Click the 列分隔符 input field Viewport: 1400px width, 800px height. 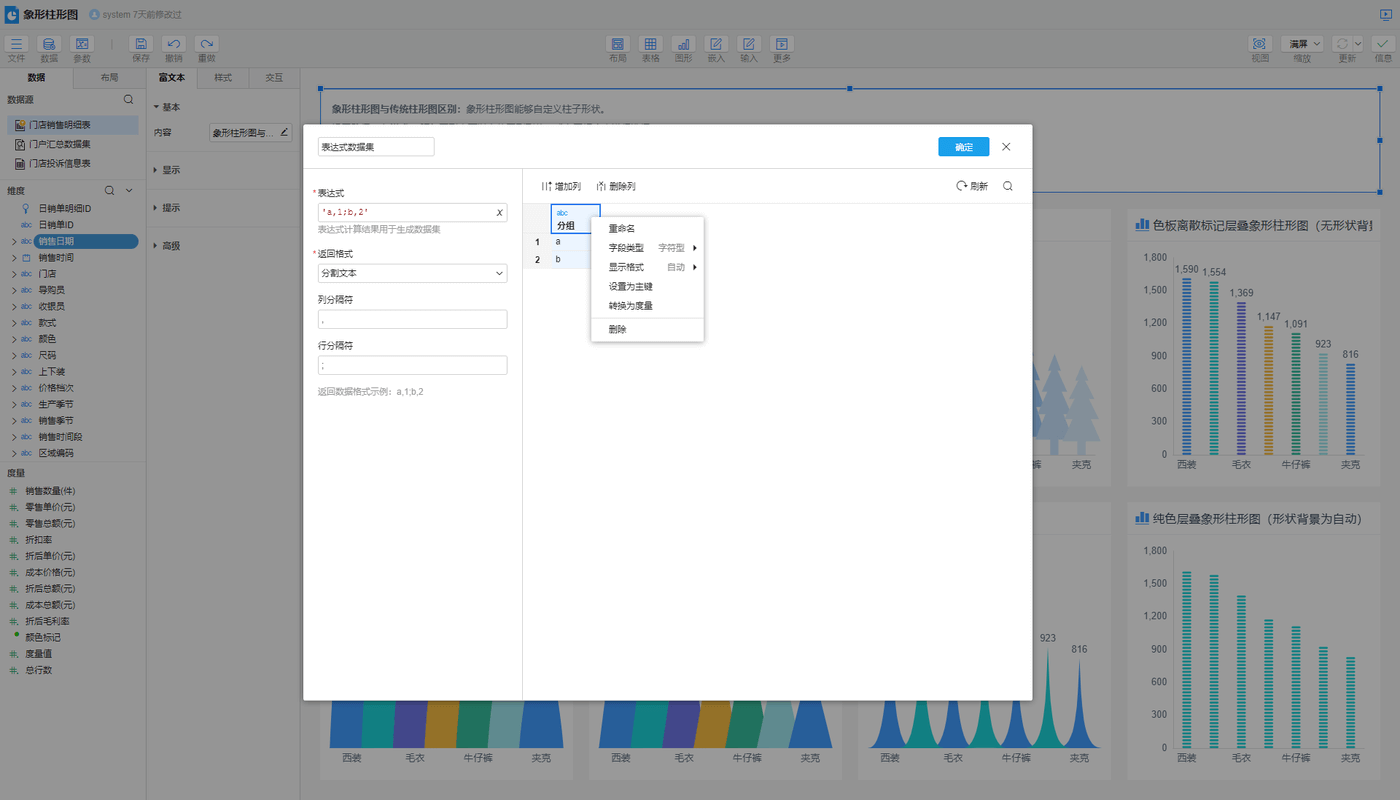pos(412,319)
